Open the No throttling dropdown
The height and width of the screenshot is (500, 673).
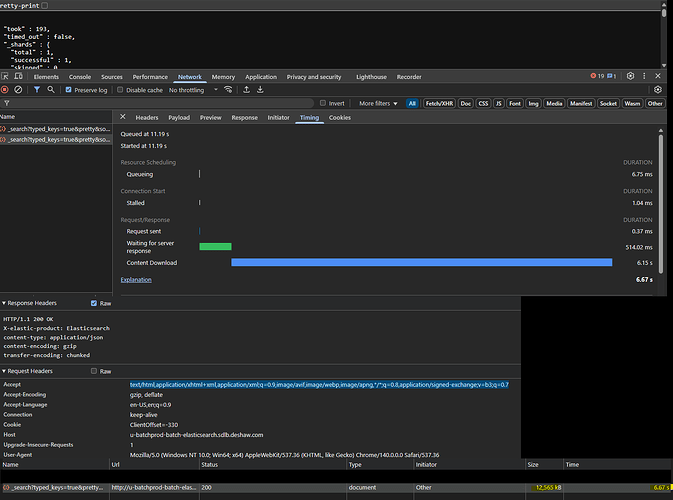(192, 89)
